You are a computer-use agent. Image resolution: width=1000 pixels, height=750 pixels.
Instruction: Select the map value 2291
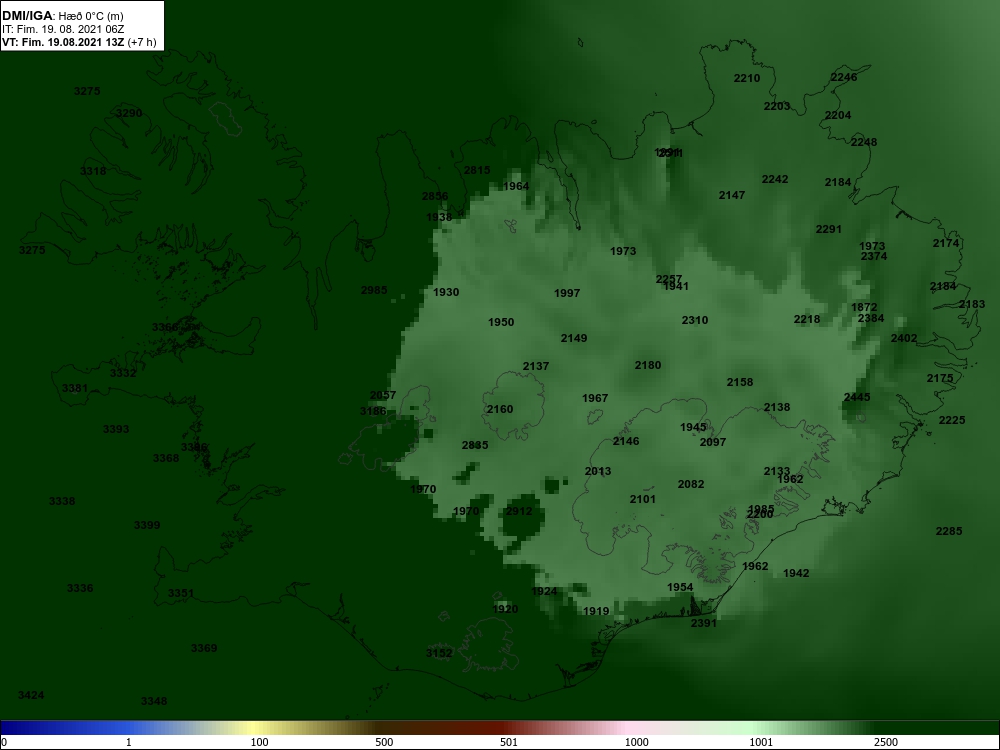[x=828, y=229]
